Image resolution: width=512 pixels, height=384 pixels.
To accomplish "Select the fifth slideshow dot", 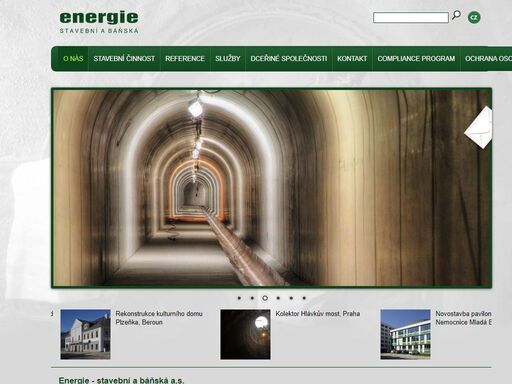I will 291,298.
